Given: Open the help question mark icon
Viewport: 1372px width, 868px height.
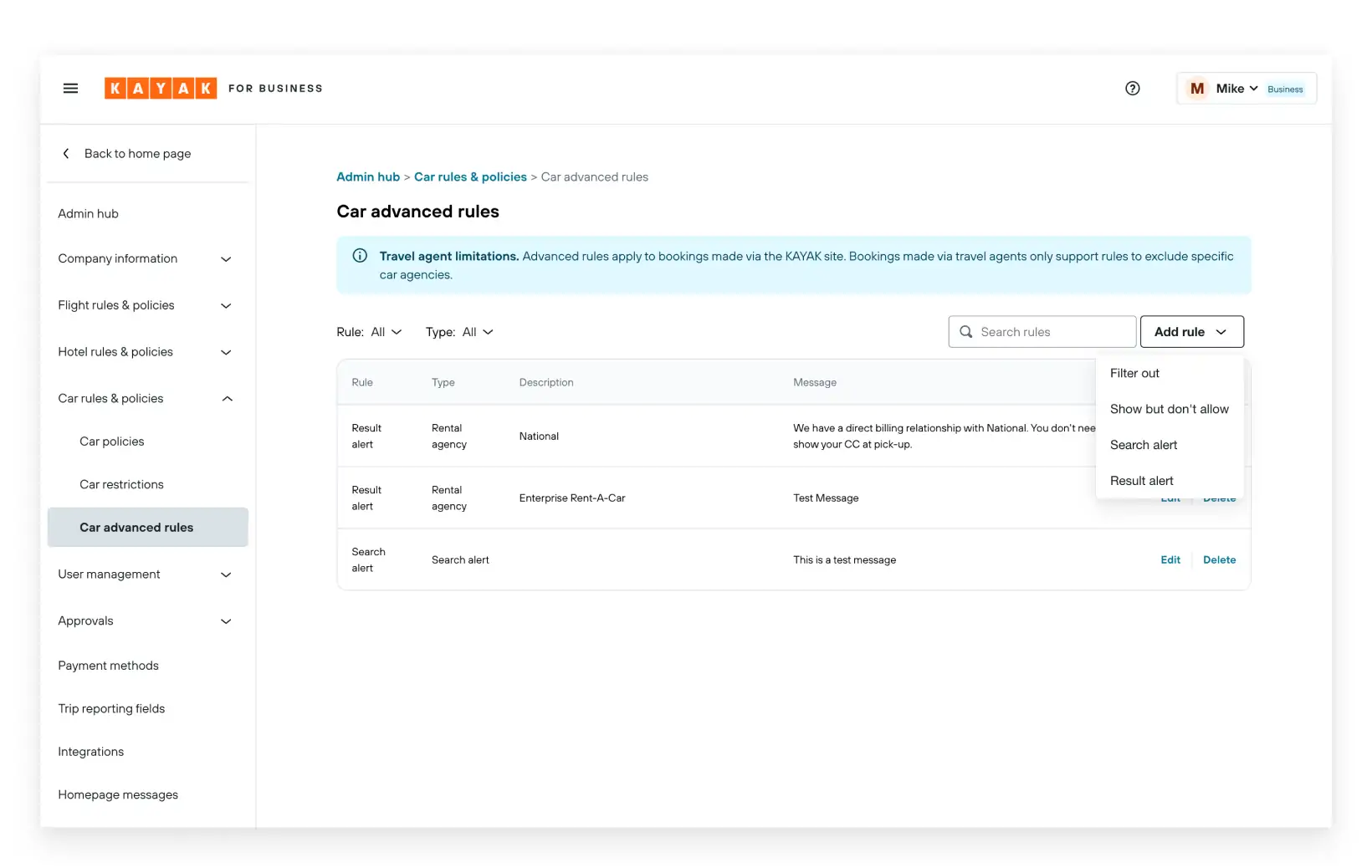Looking at the screenshot, I should coord(1132,88).
